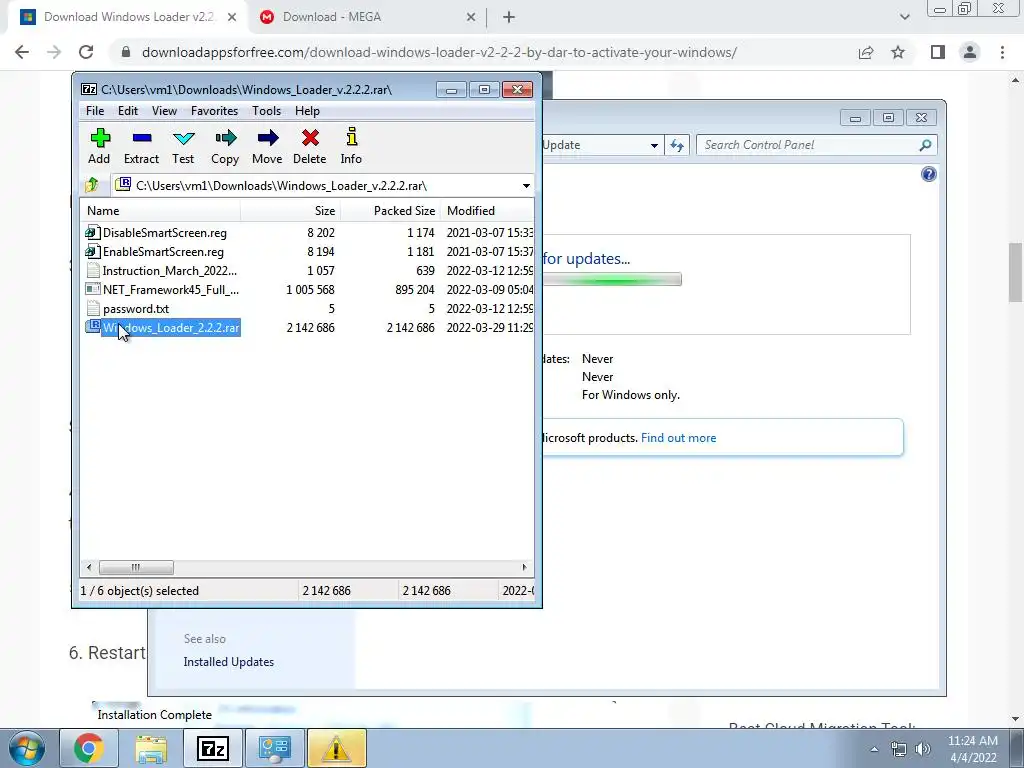Screen dimensions: 1024x768
Task: Select DisableSmartScreen.reg file
Action: pos(165,232)
